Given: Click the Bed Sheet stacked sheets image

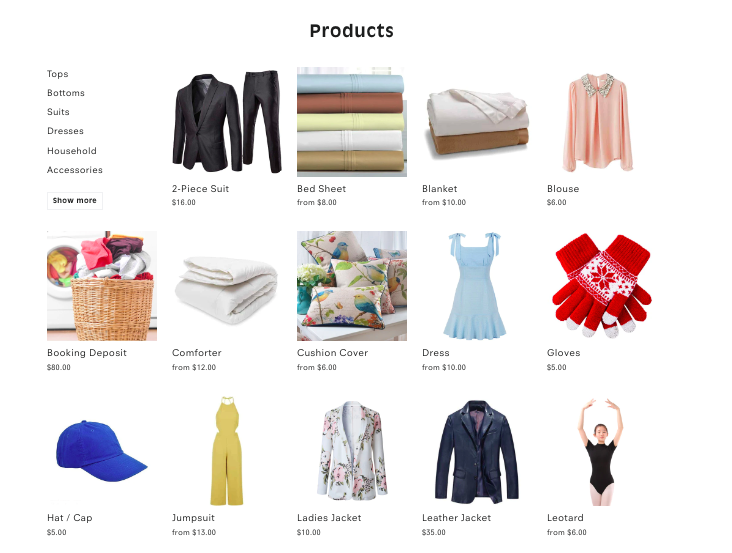Looking at the screenshot, I should 352,122.
